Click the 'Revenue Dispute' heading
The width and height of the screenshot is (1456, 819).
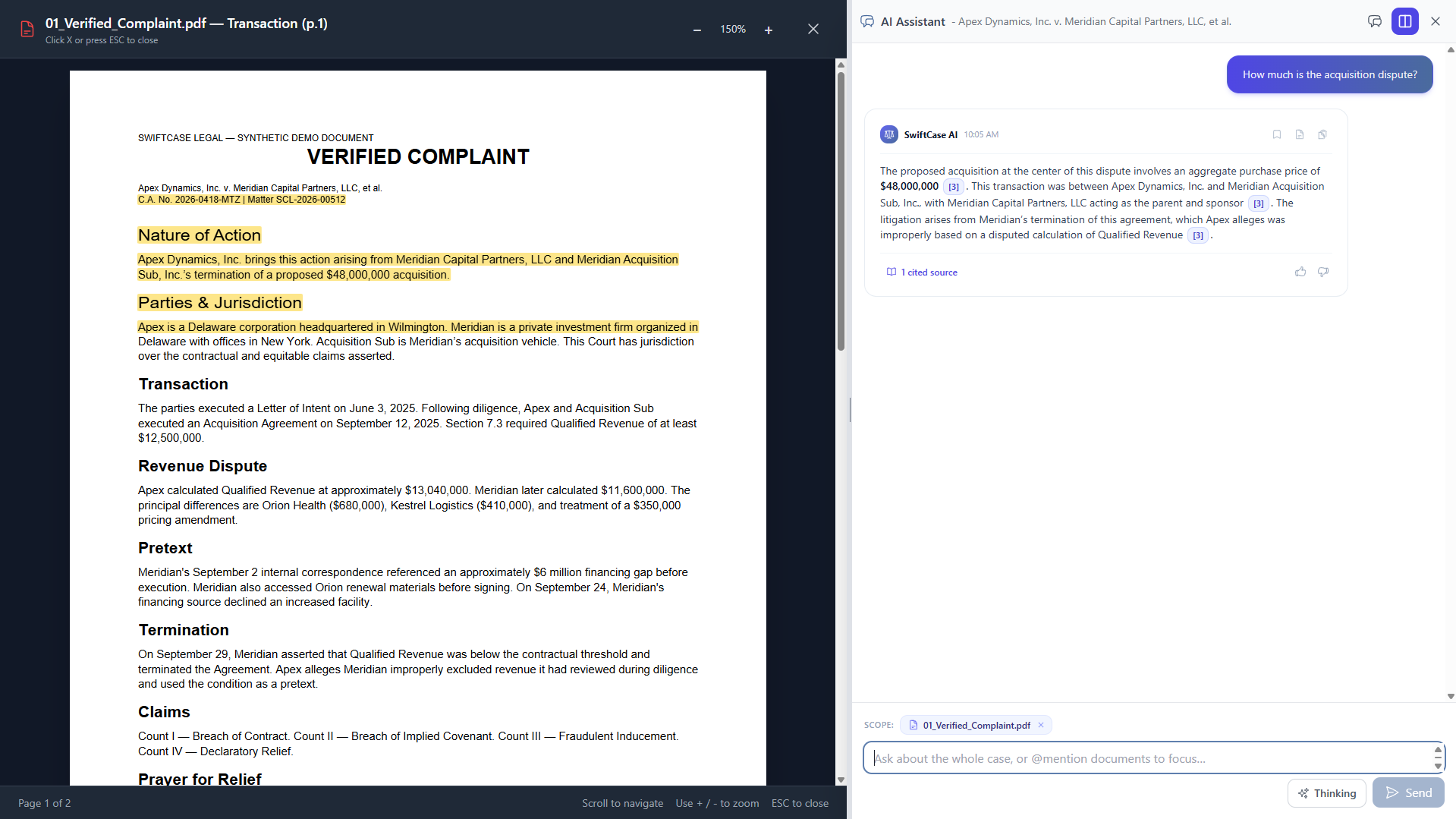pos(202,466)
